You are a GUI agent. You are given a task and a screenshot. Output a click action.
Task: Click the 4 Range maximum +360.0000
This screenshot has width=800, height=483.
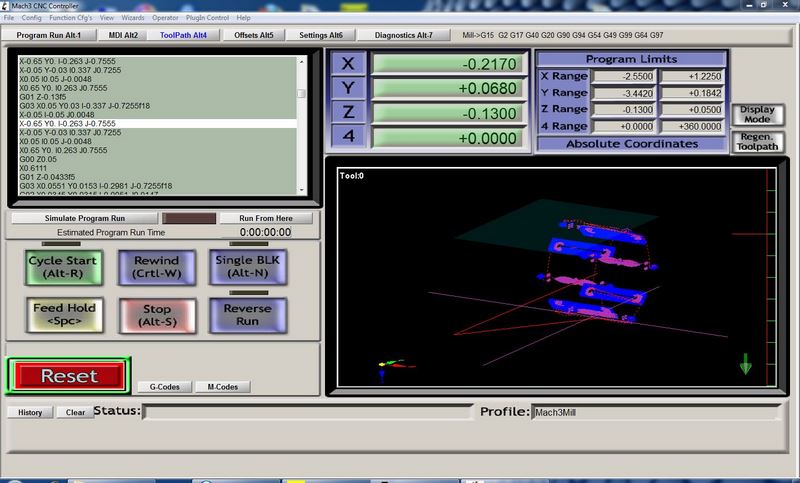pyautogui.click(x=692, y=126)
